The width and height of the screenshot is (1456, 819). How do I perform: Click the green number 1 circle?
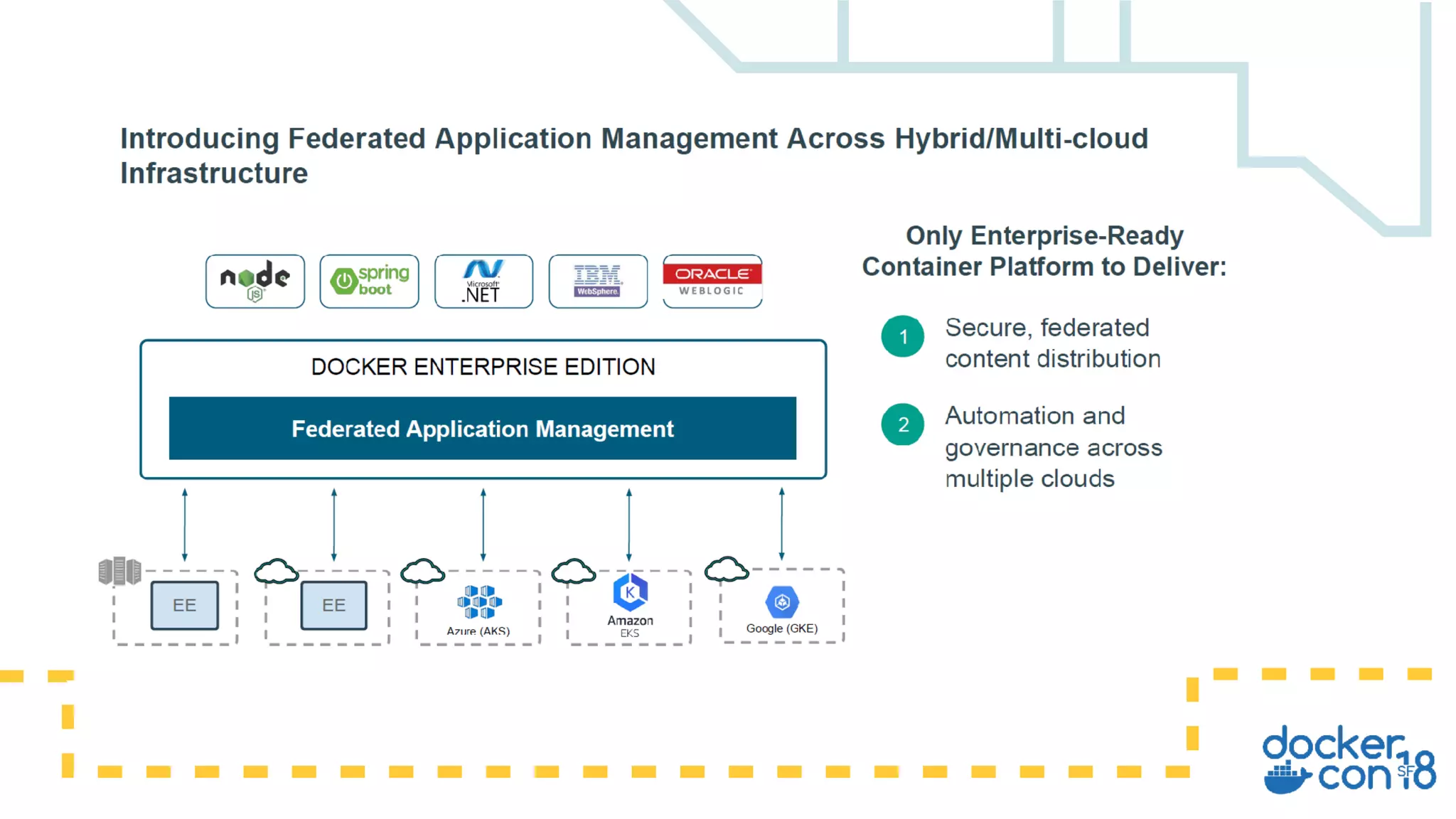pyautogui.click(x=903, y=336)
